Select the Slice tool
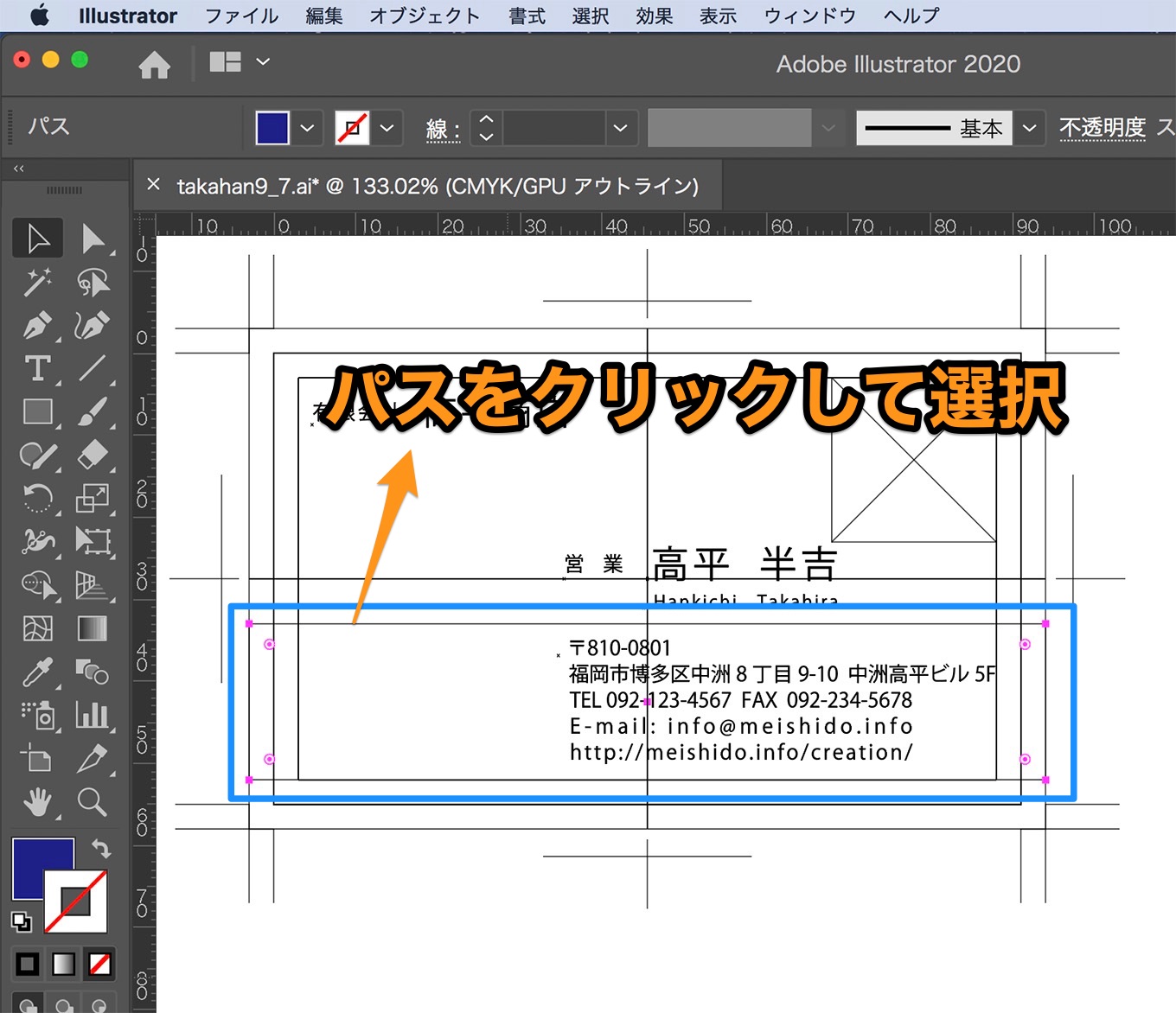Image resolution: width=1176 pixels, height=1013 pixels. pos(92,759)
